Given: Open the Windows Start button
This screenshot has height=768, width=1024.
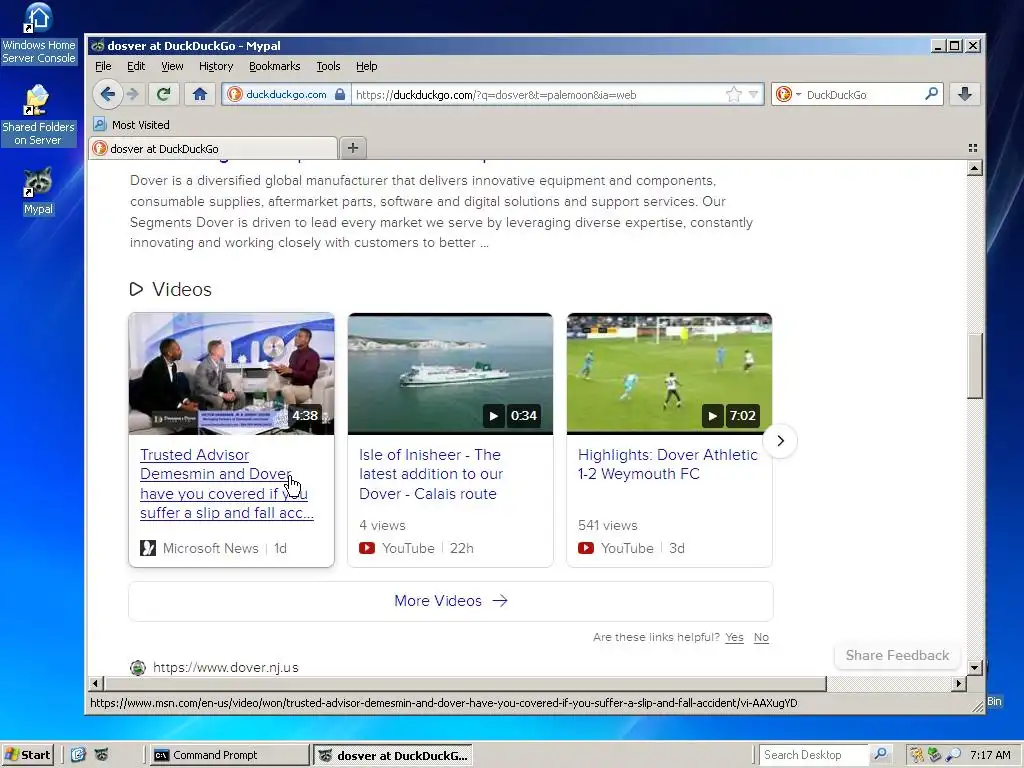Looking at the screenshot, I should point(27,755).
